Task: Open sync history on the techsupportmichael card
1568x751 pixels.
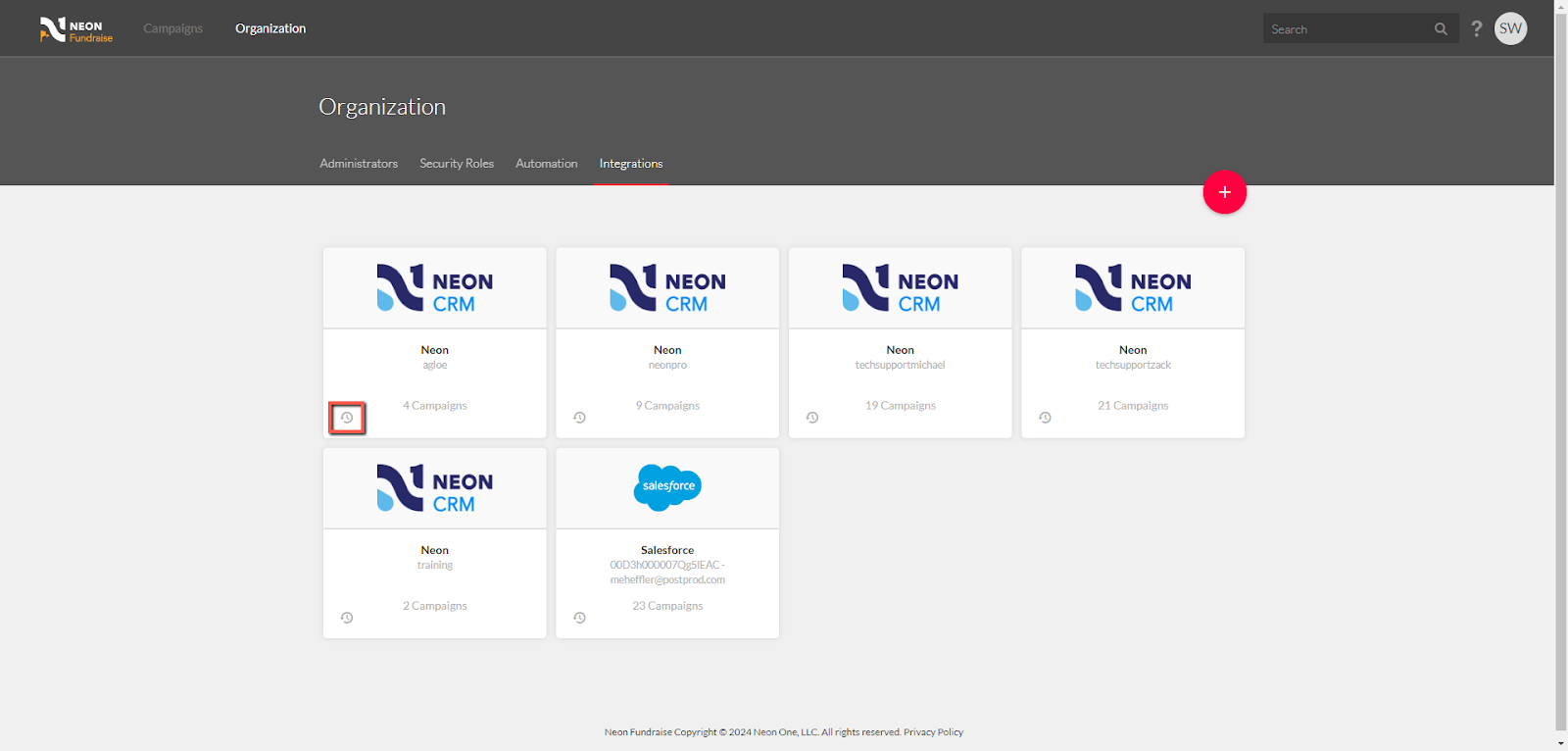Action: pos(812,418)
